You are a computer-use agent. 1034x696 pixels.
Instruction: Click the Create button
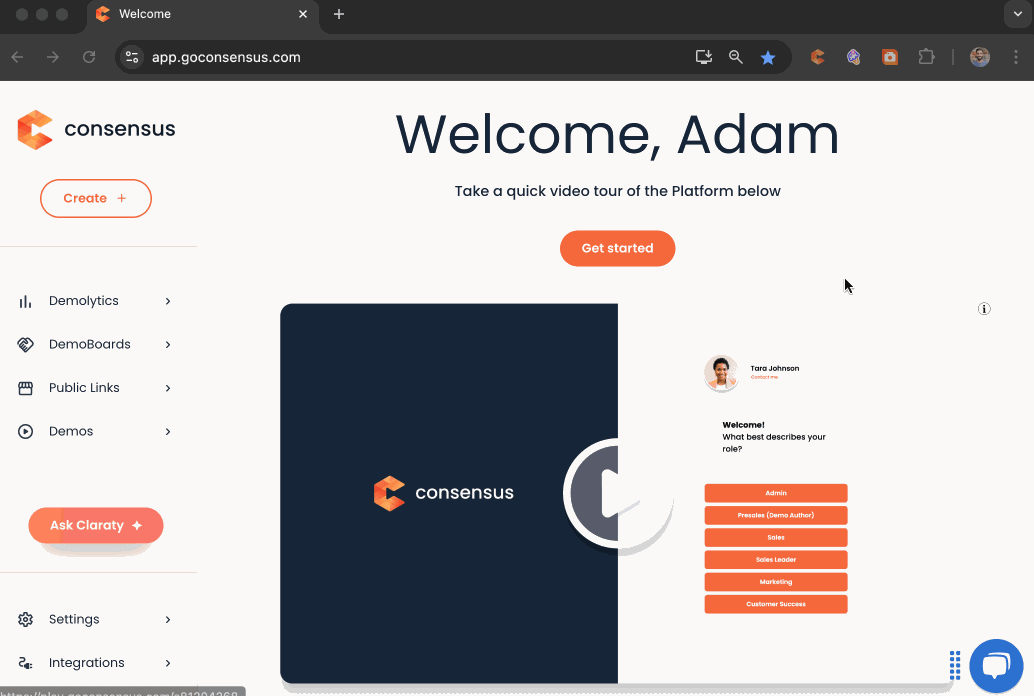[x=96, y=199]
